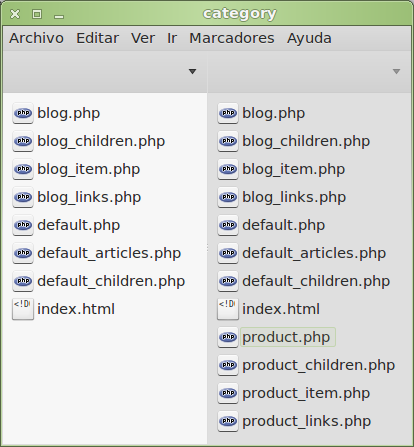Select product.php PHP icon in right pane
This screenshot has width=414, height=447.
(228, 337)
